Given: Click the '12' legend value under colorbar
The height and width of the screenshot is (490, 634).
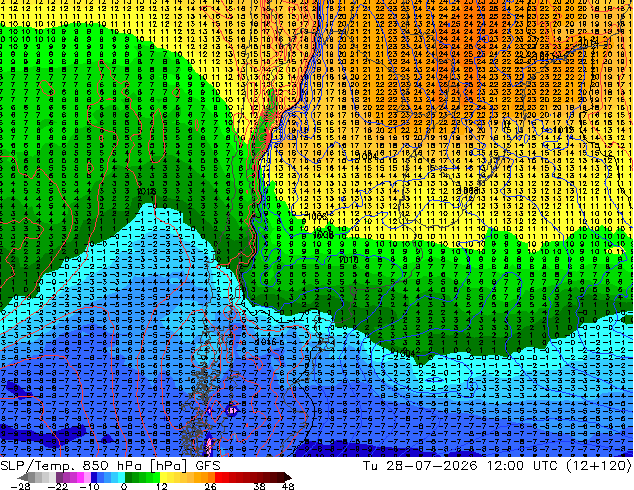Looking at the screenshot, I should (x=162, y=486).
